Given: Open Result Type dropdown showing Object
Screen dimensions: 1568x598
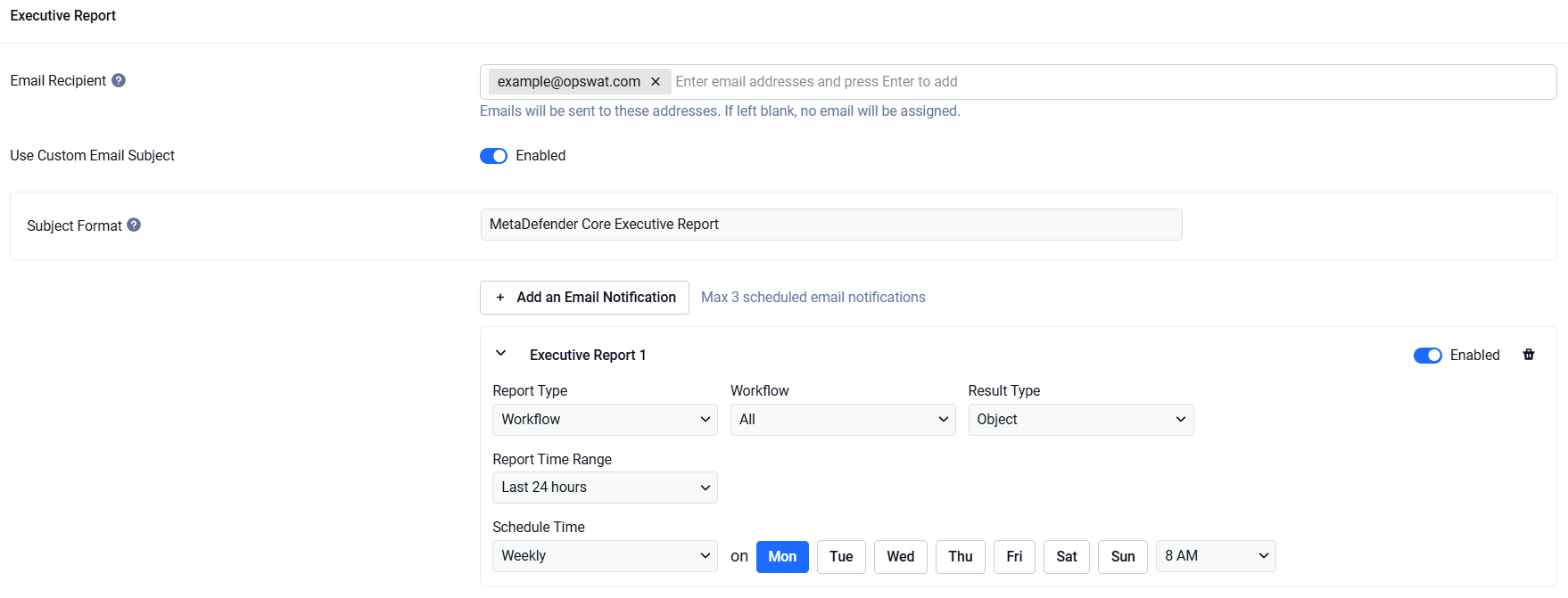Looking at the screenshot, I should tap(1081, 420).
